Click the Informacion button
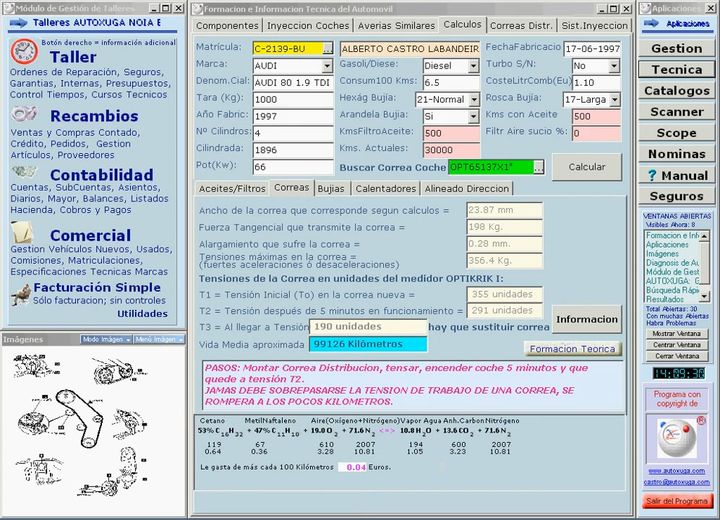720x520 pixels. click(587, 319)
